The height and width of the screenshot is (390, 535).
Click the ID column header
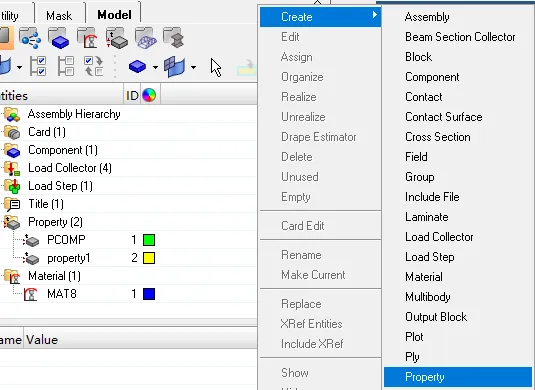click(132, 96)
